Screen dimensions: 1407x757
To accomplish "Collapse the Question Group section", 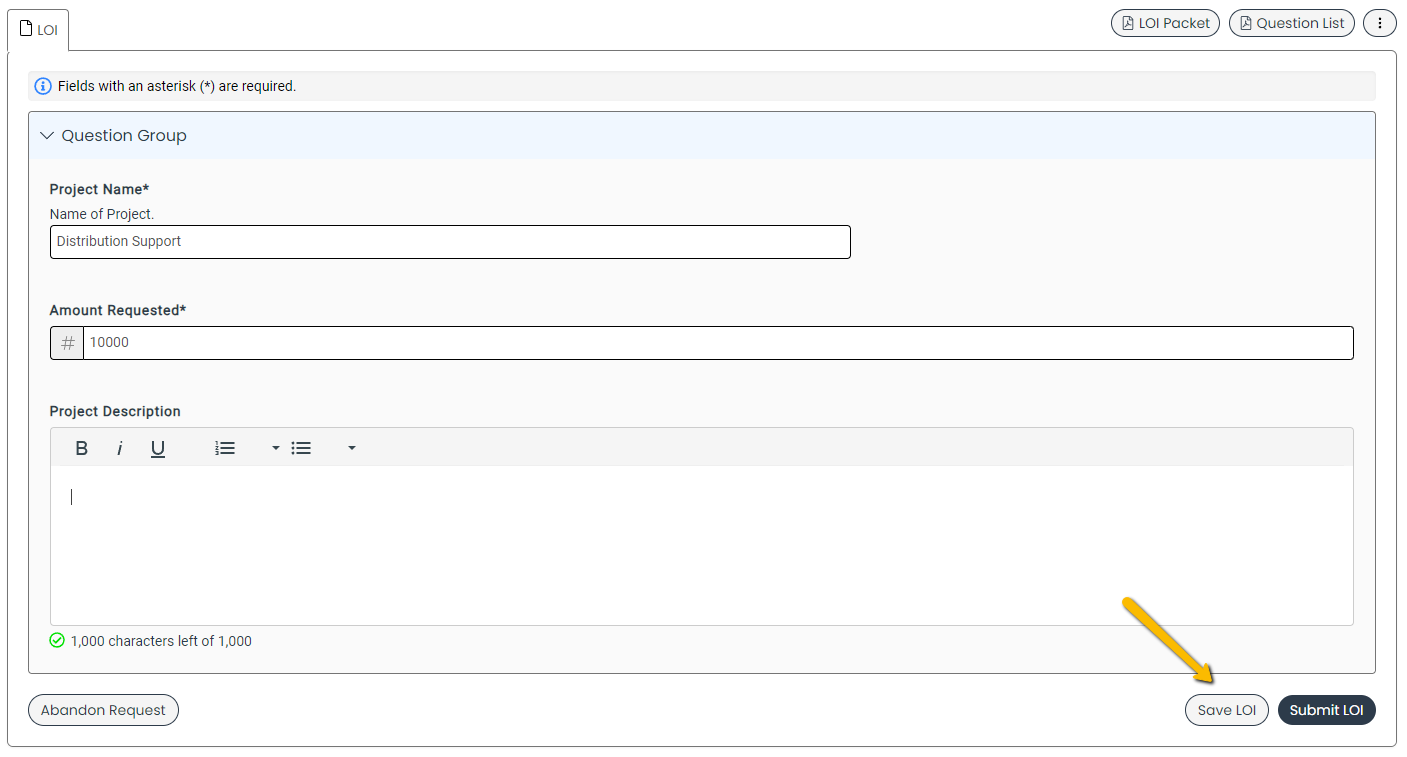I will [x=46, y=135].
